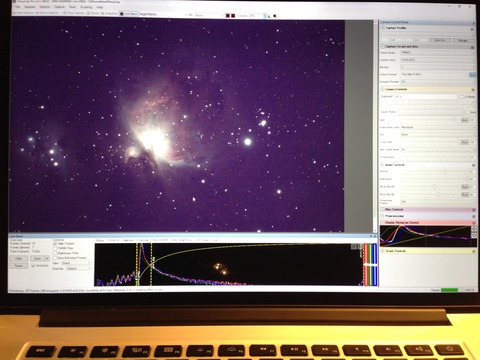
Task: Click the Display Histogram Stretch collapse icon
Action: click(x=383, y=222)
